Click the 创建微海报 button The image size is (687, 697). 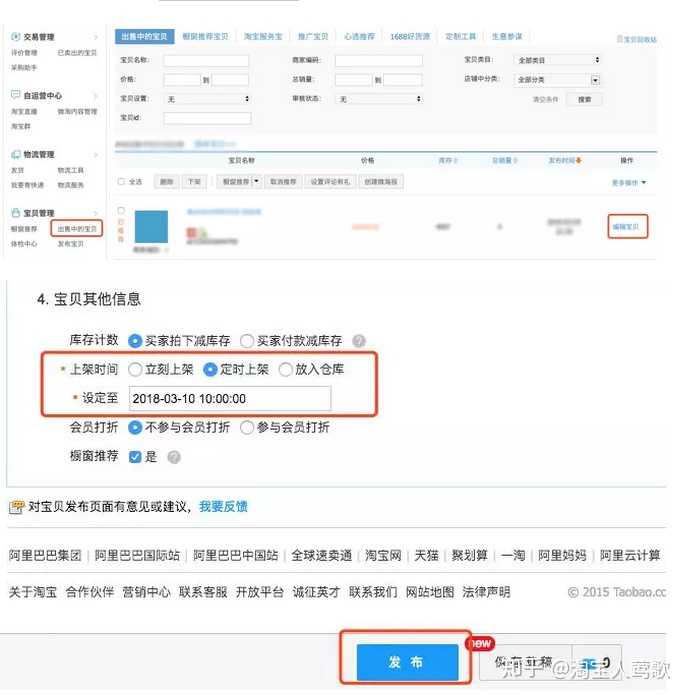pos(381,181)
